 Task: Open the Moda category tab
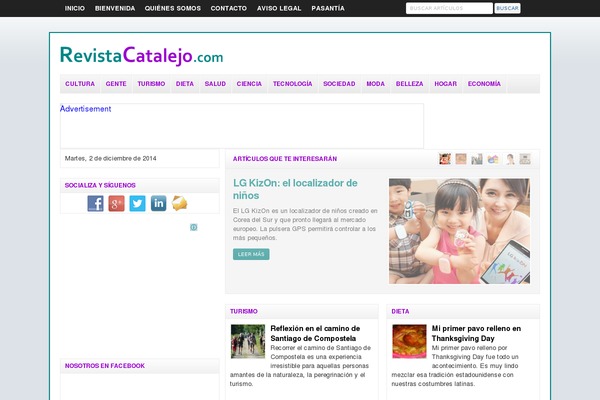[x=375, y=83]
